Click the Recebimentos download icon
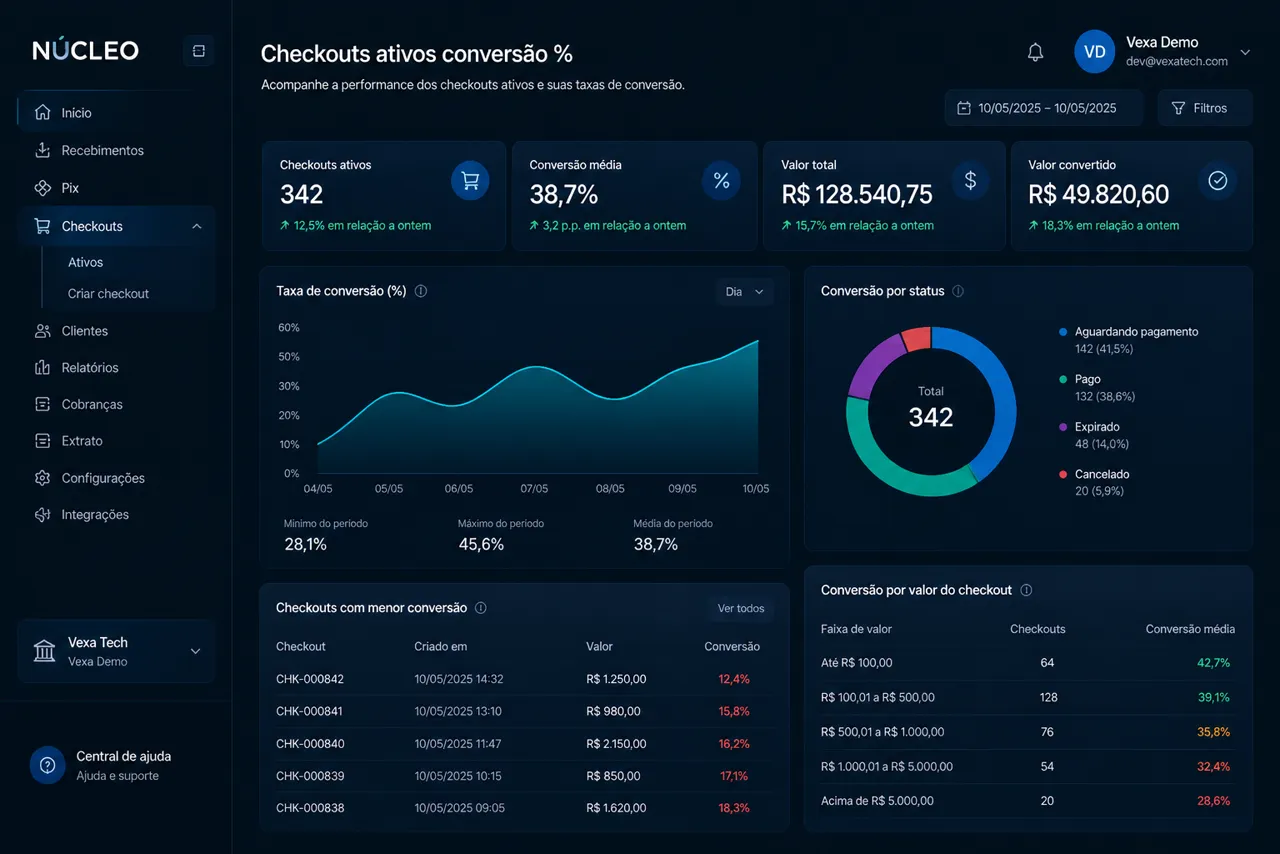1280x854 pixels. [x=42, y=150]
